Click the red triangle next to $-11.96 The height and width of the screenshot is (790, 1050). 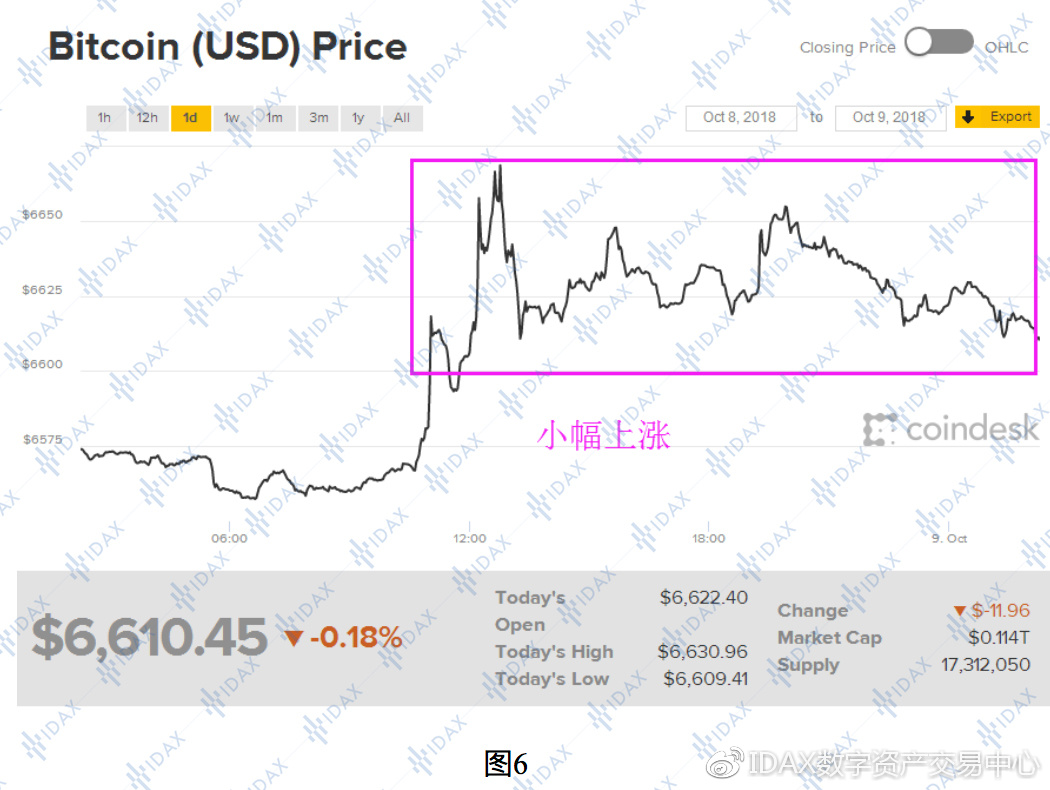tap(959, 611)
